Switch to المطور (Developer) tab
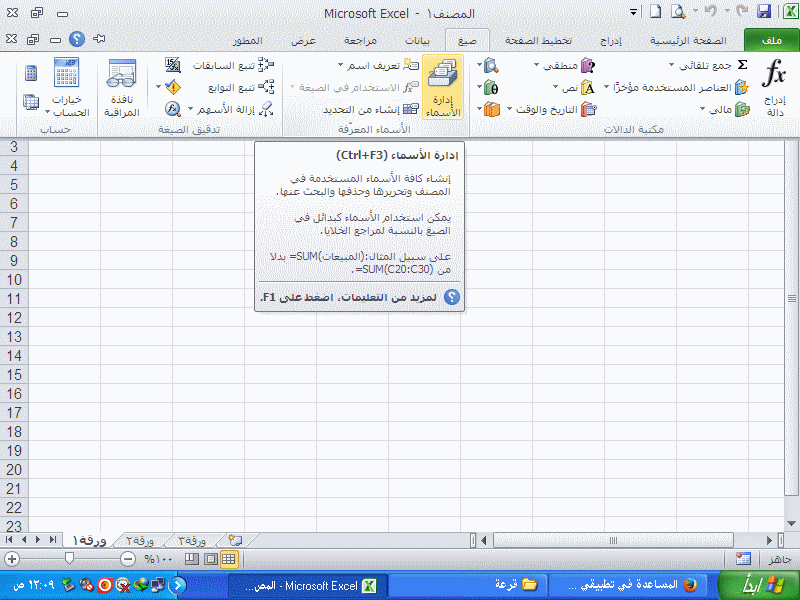This screenshot has height=600, width=800. pos(247,40)
